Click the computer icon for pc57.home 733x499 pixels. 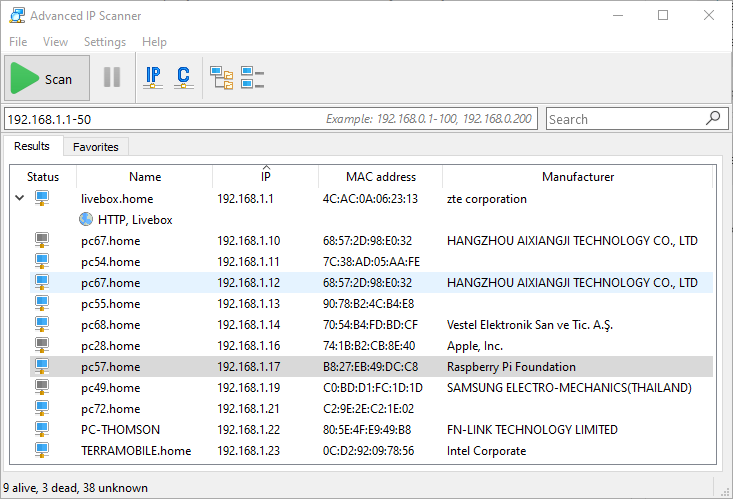coord(42,366)
